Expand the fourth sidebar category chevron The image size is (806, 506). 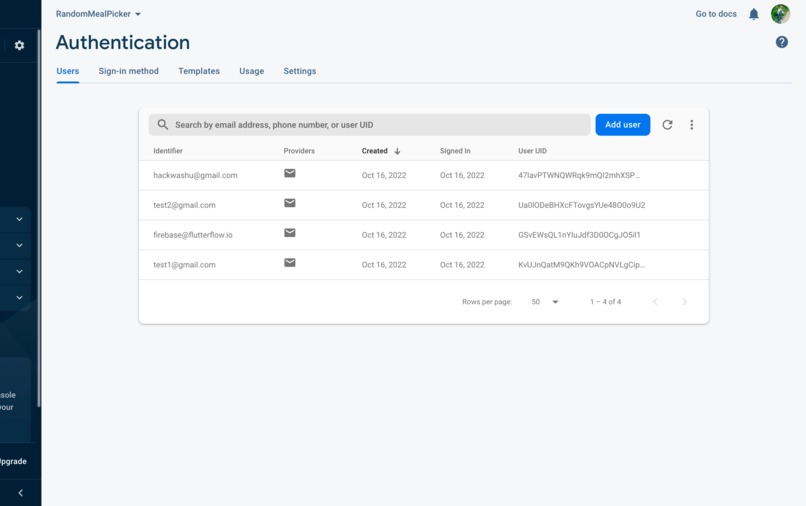19,297
